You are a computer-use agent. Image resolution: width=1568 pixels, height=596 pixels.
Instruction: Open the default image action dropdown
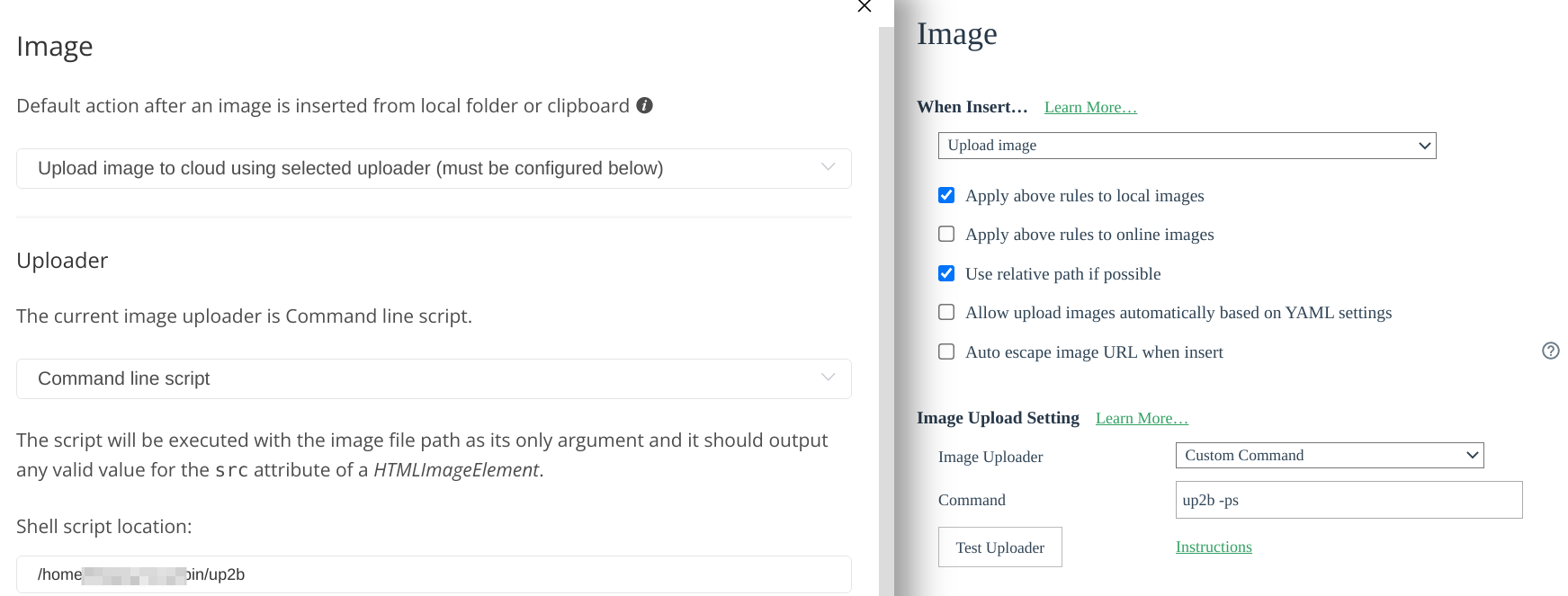click(434, 168)
